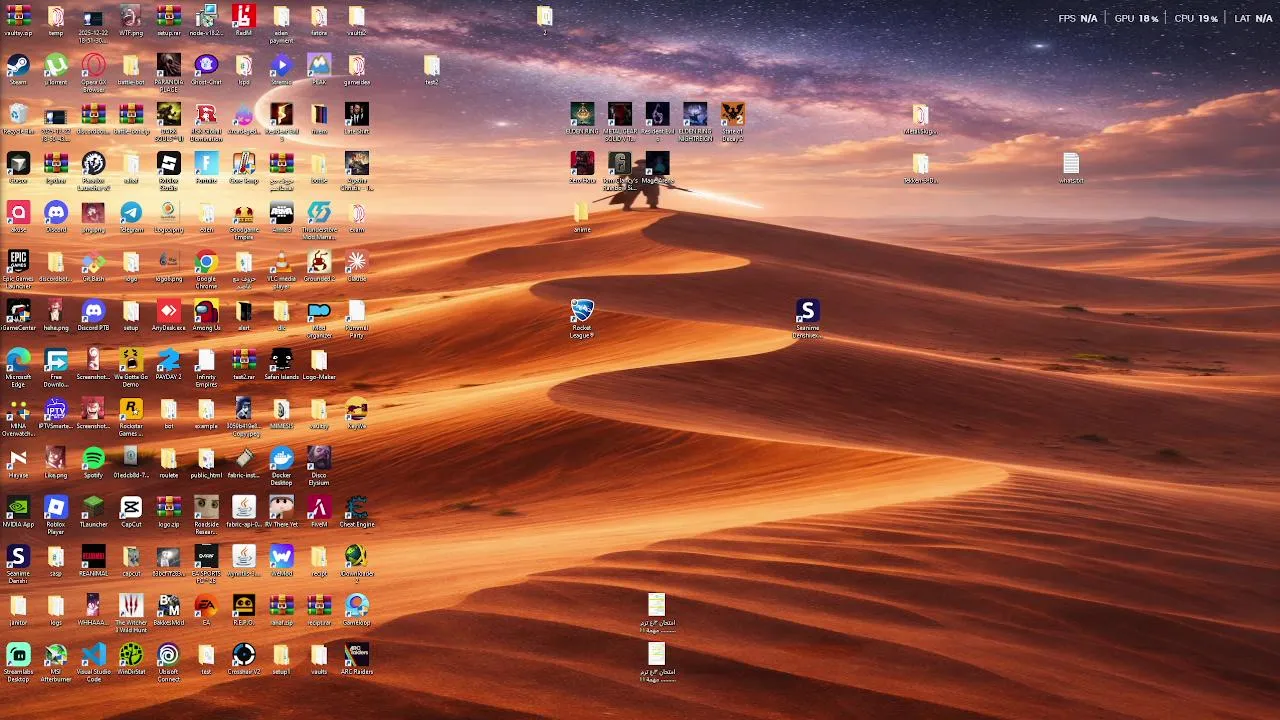Open the Core Temp shortcut
The image size is (1280, 720).
point(244,167)
